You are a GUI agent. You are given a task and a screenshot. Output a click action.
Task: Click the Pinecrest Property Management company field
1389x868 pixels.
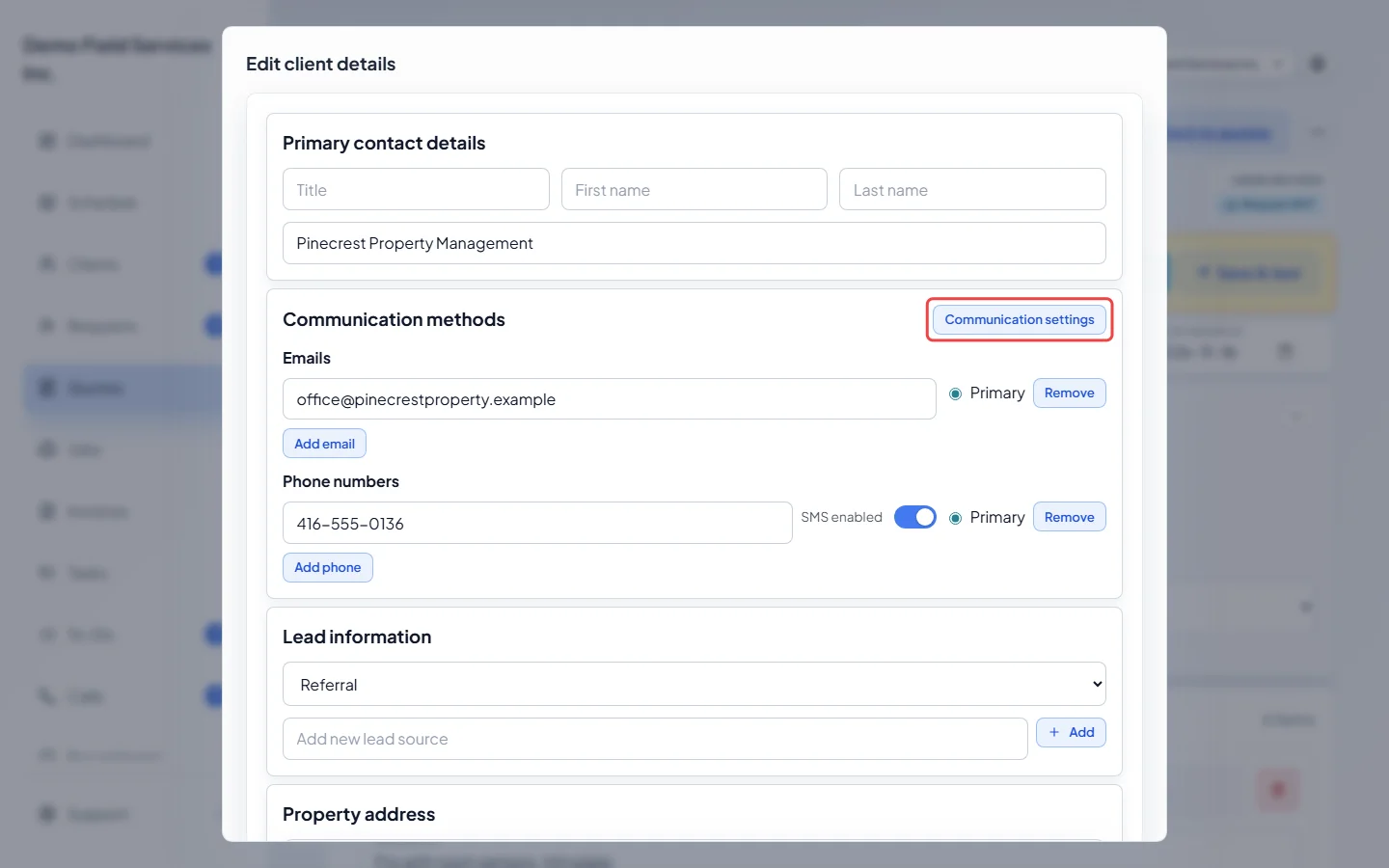(x=694, y=243)
